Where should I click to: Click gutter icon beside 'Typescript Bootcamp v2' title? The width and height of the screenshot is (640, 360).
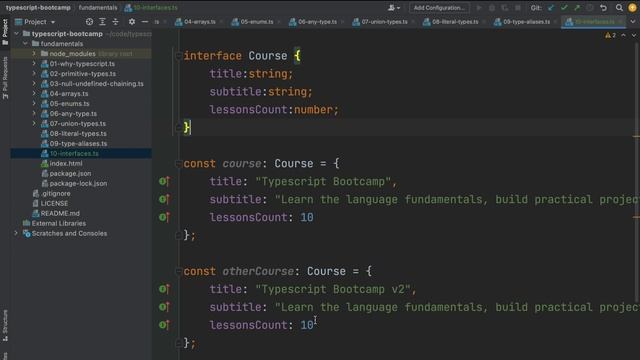pos(164,289)
